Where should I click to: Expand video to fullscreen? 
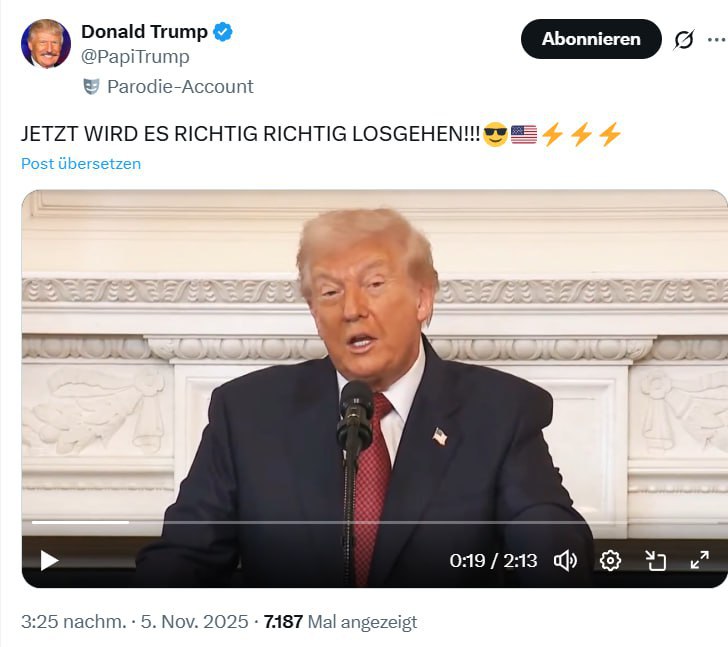click(x=700, y=560)
